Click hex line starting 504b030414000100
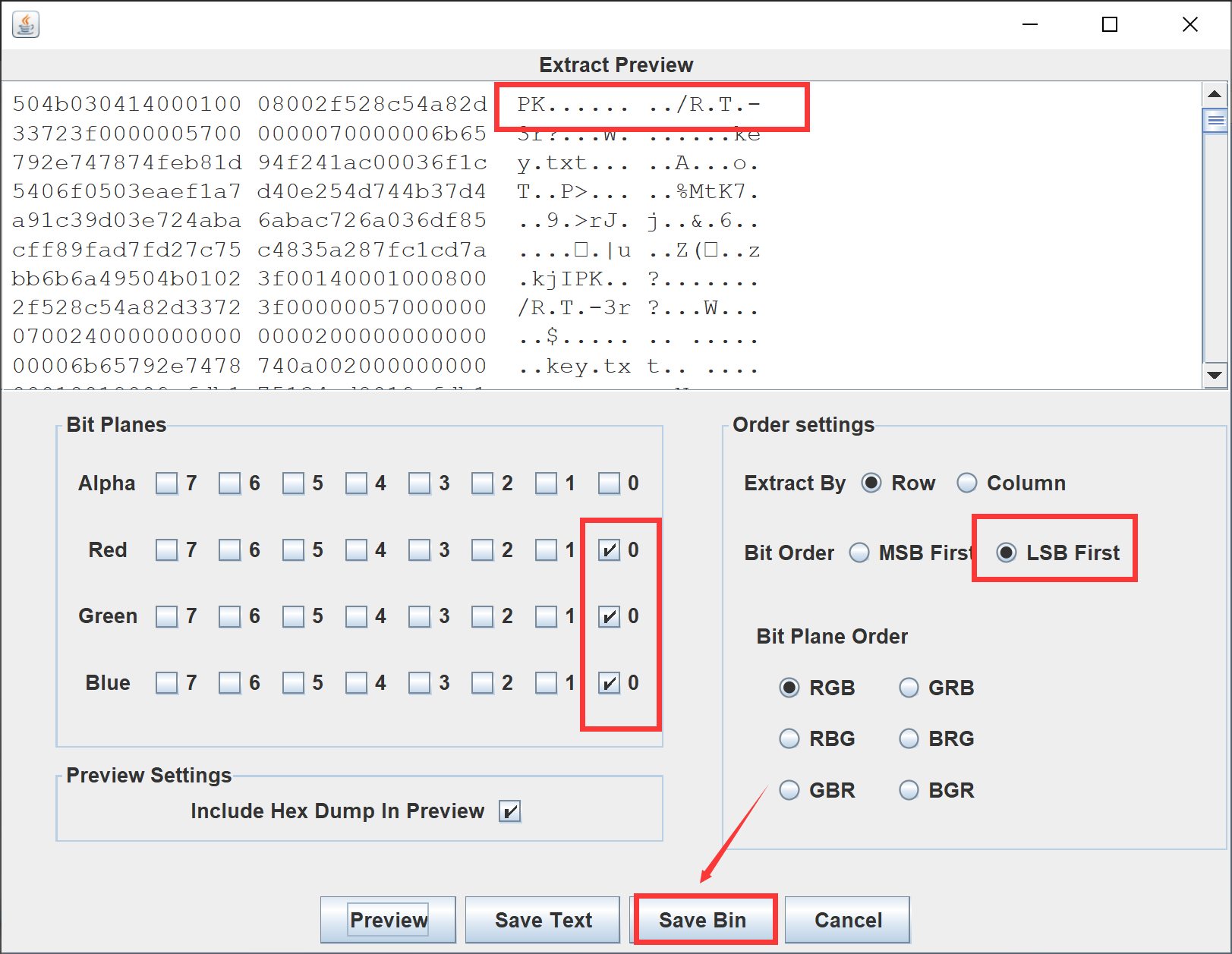This screenshot has width=1232, height=954. tap(386, 104)
